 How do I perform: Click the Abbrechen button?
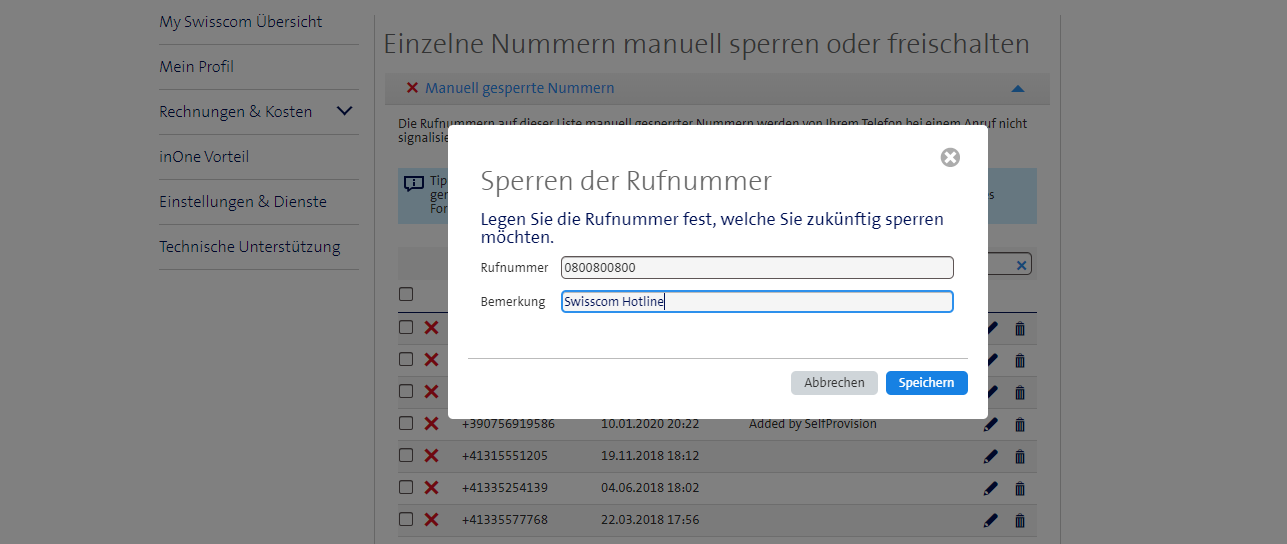(x=834, y=383)
